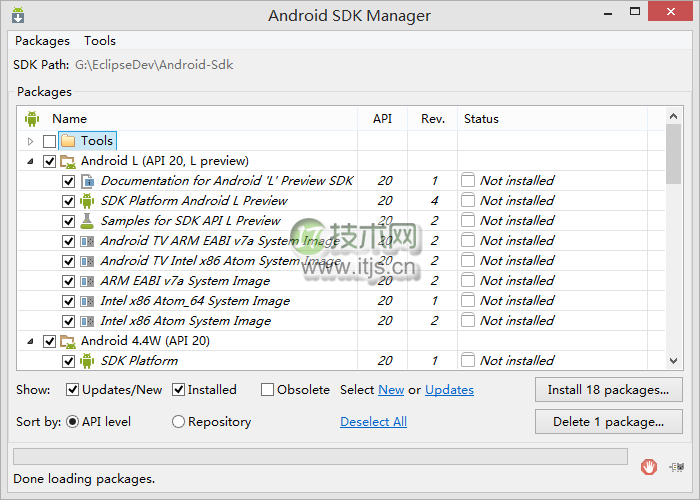Click Delete 1 package button
This screenshot has height=500, width=700.
click(x=608, y=421)
